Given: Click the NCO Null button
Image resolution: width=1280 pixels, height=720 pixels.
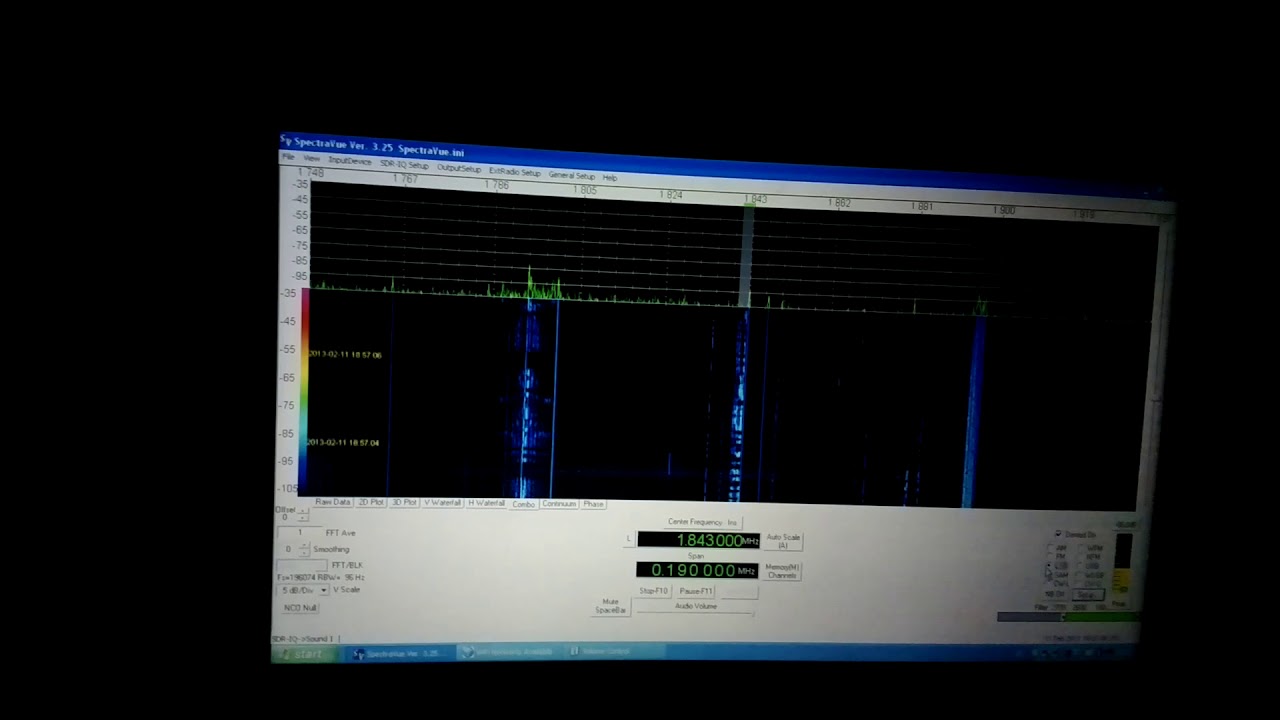Looking at the screenshot, I should (299, 607).
